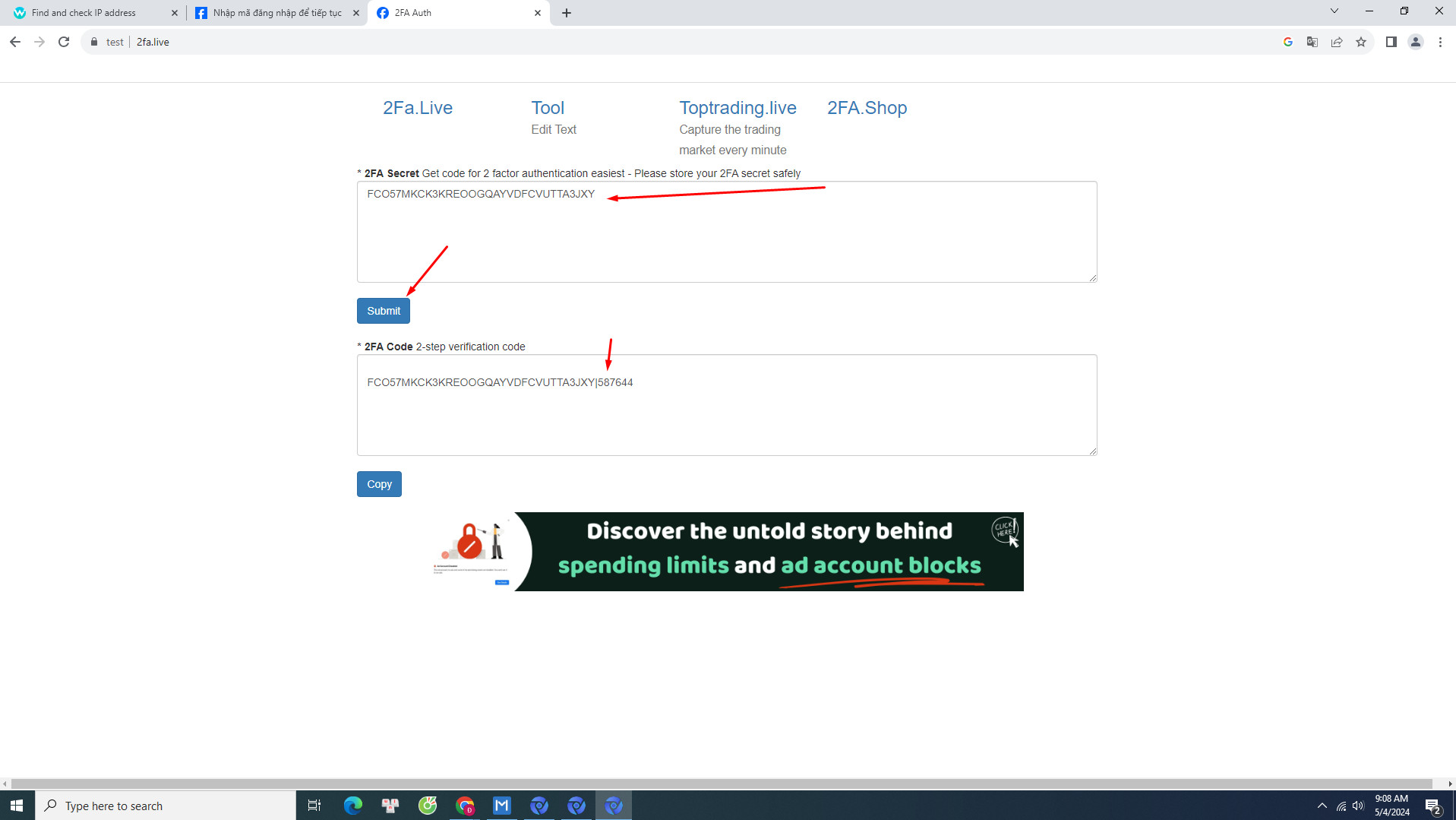Image resolution: width=1456 pixels, height=820 pixels.
Task: View site information via the lock icon
Action: click(x=93, y=42)
